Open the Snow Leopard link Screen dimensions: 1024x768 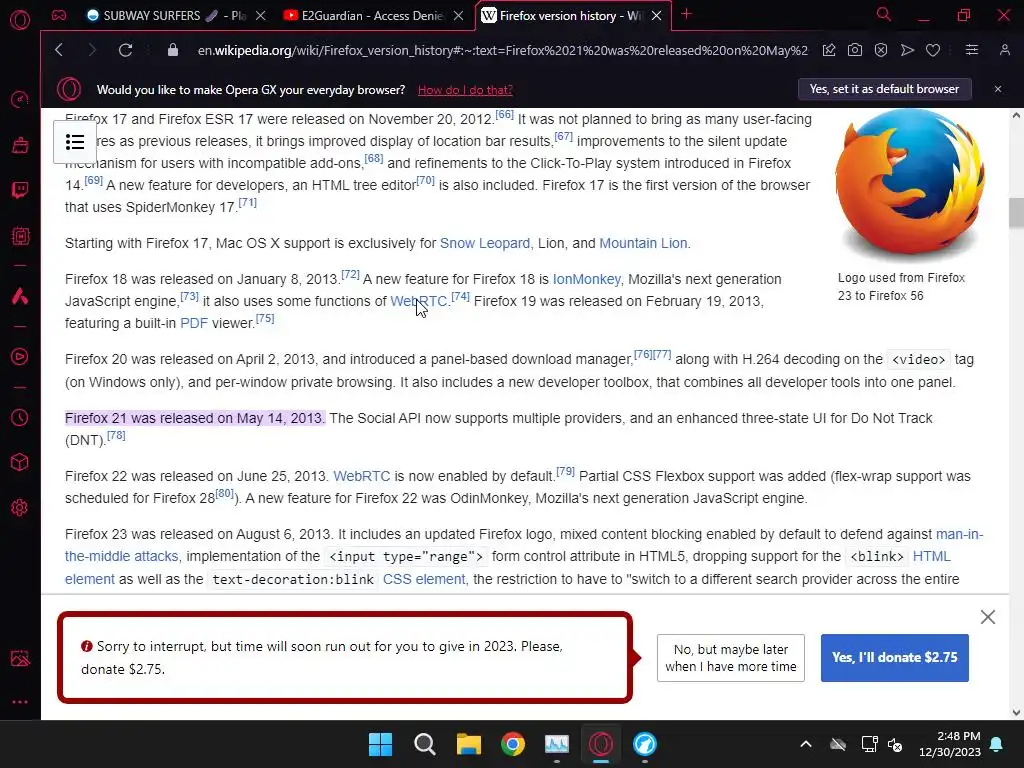pos(485,244)
